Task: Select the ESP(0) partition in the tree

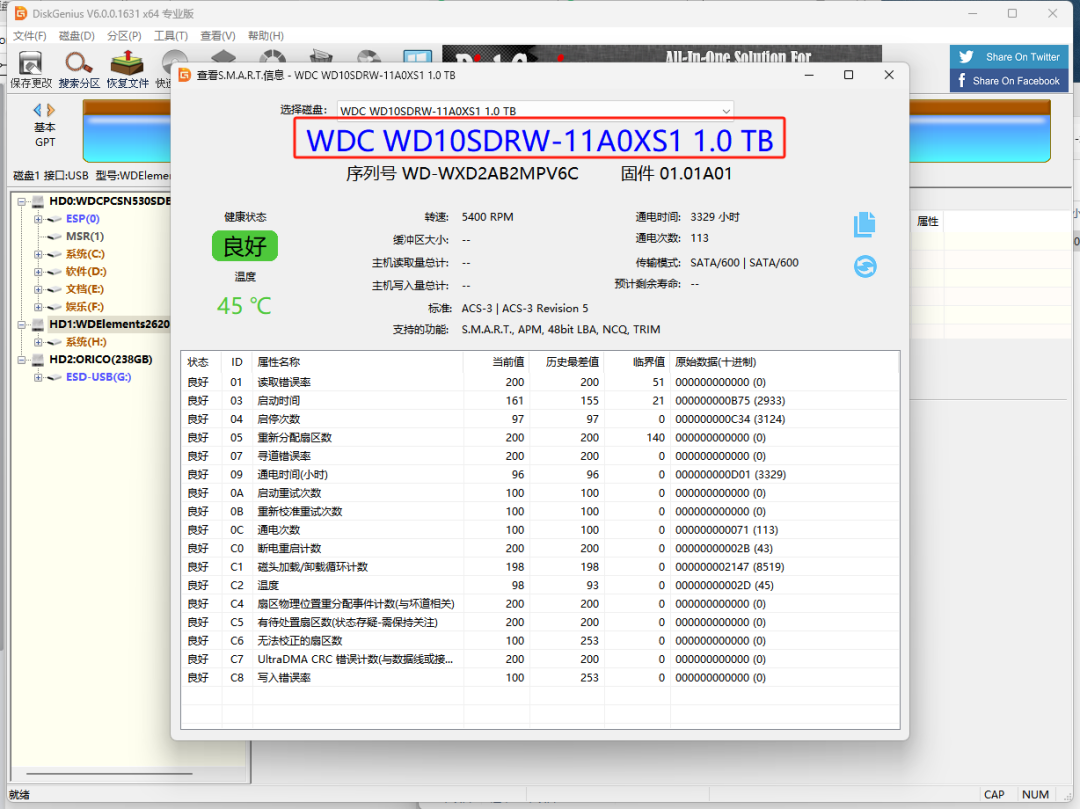Action: point(83,219)
